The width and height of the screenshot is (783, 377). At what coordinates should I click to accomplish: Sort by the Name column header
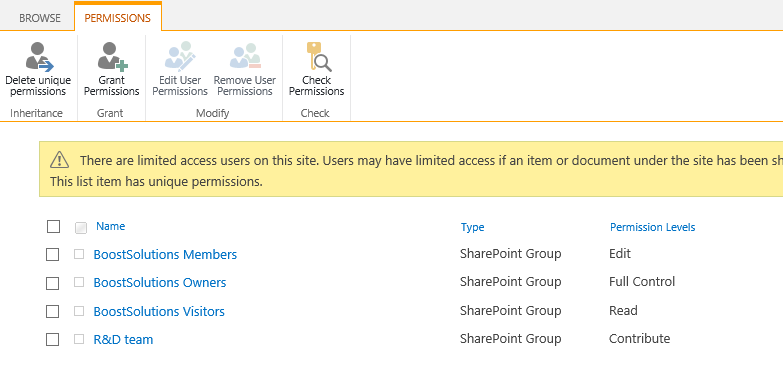pyautogui.click(x=110, y=226)
